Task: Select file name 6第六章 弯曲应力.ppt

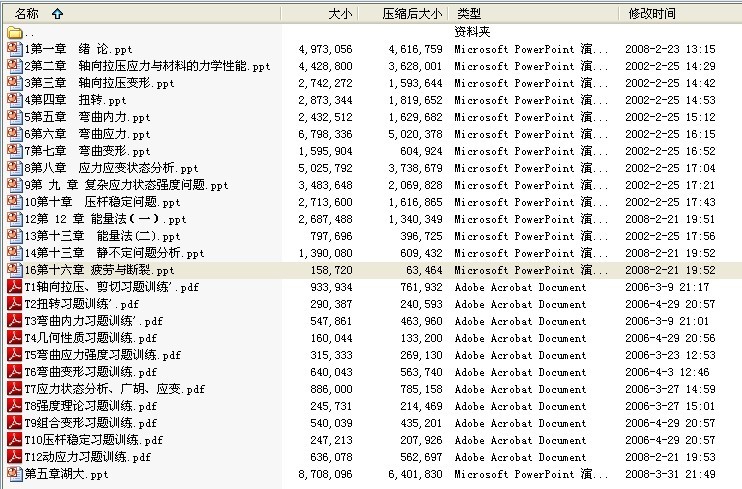Action: (x=88, y=134)
